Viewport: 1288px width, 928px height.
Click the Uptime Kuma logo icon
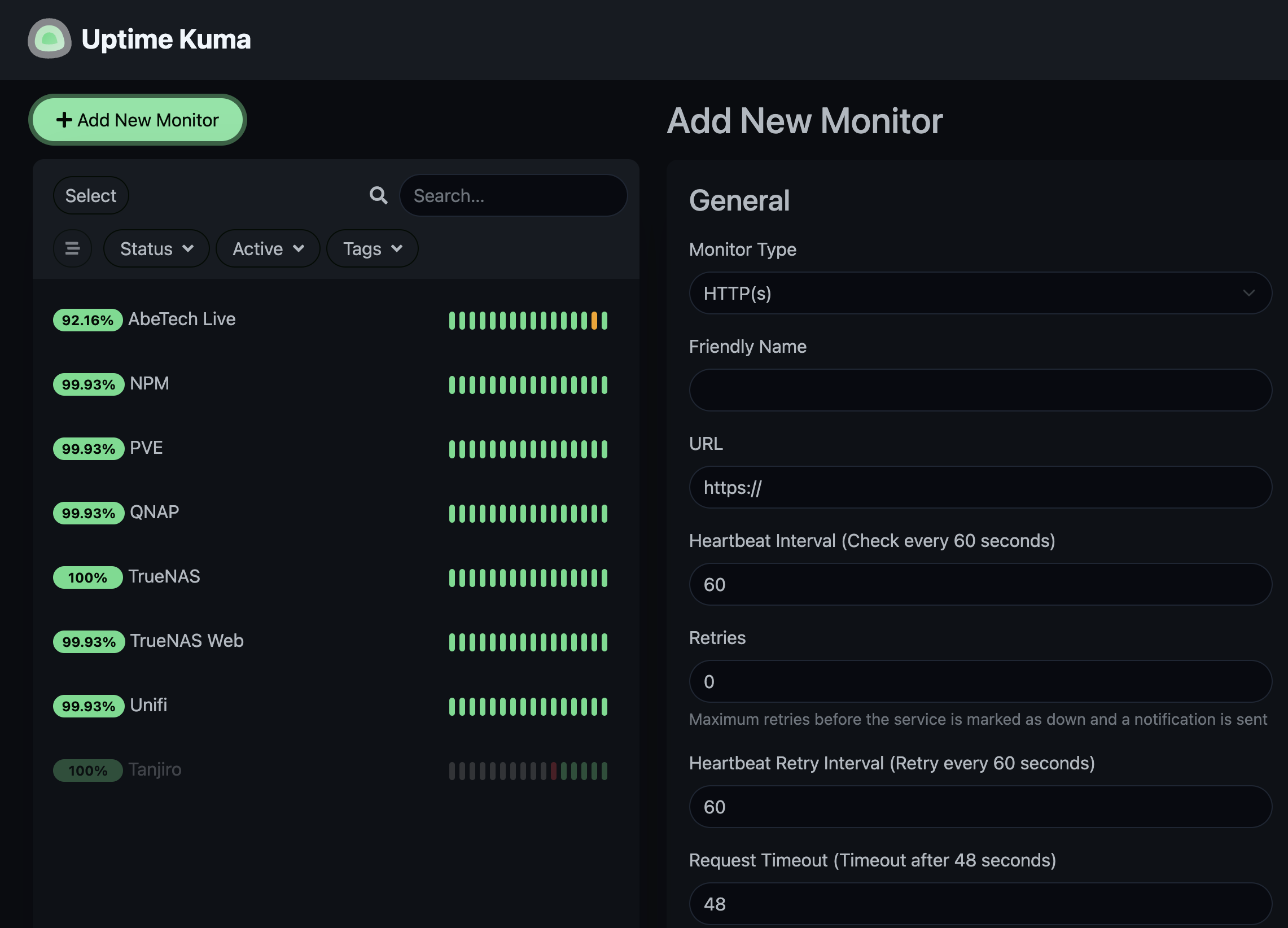pyautogui.click(x=50, y=38)
